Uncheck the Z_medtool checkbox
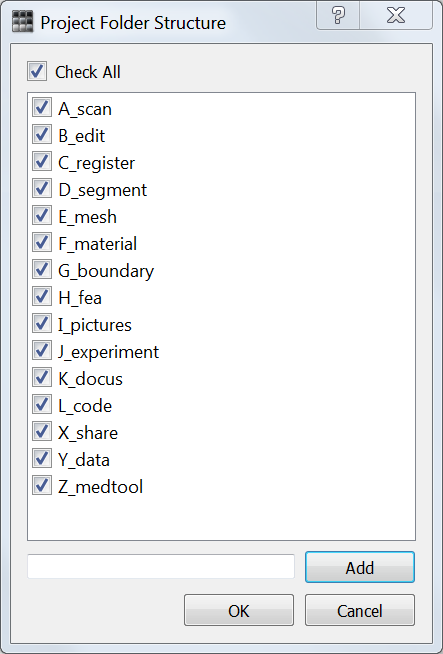 (x=42, y=486)
